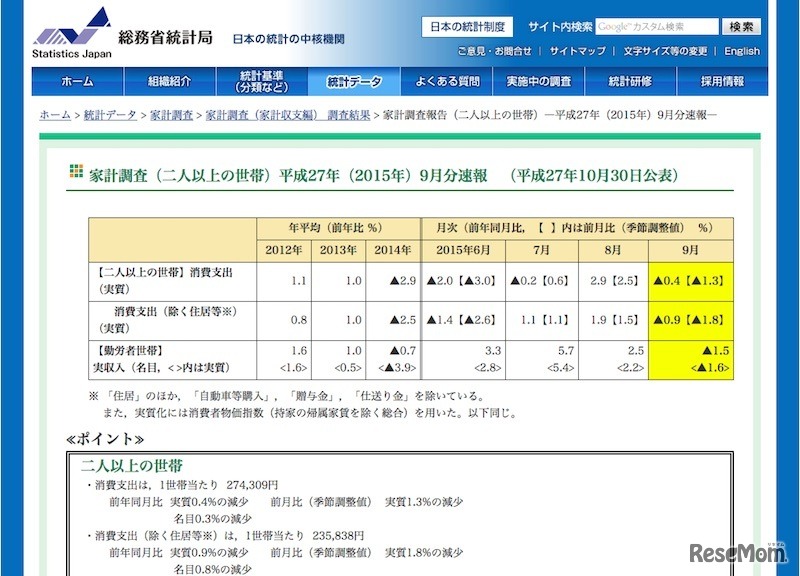The height and width of the screenshot is (576, 800).
Task: Open the 日本の統計制度 button
Action: click(467, 27)
